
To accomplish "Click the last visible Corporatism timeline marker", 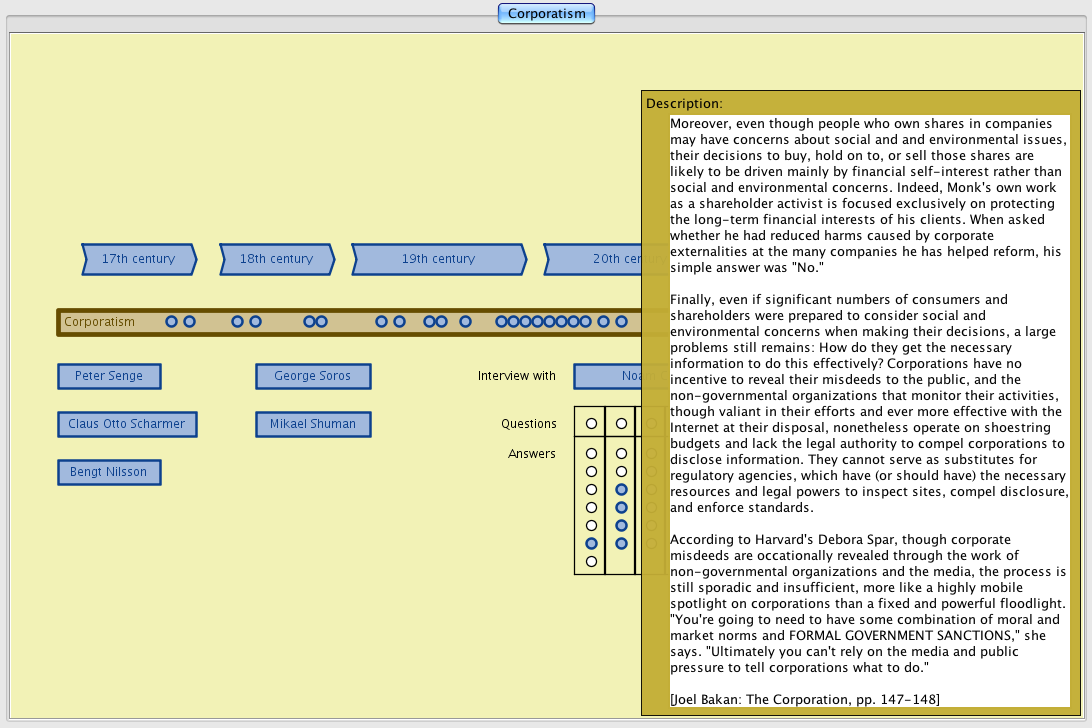I will click(x=621, y=322).
